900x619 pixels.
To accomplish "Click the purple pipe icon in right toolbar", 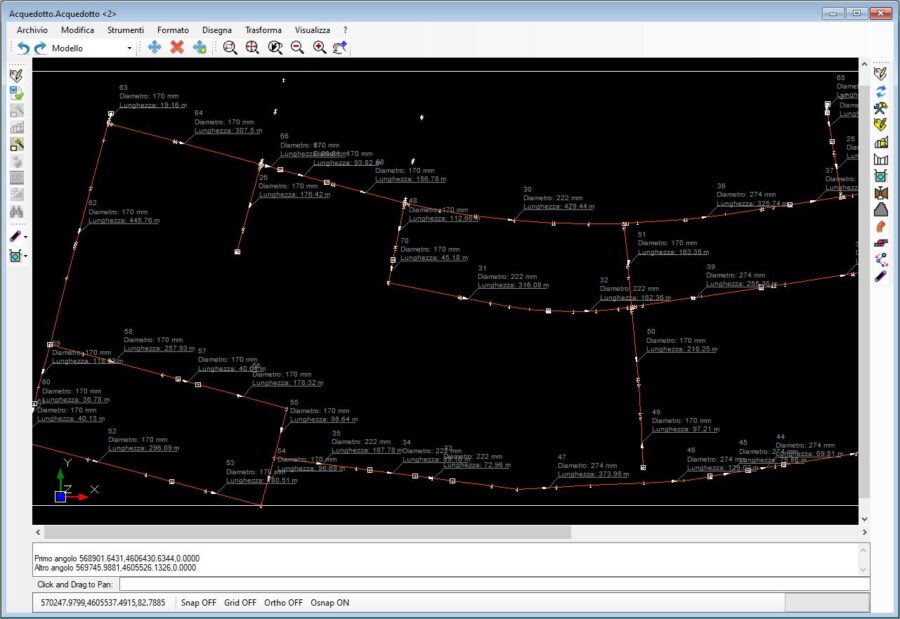I will [880, 277].
